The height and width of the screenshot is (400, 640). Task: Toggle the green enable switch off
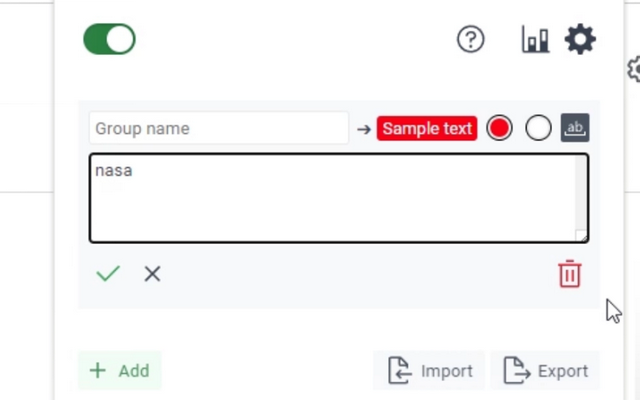point(109,39)
